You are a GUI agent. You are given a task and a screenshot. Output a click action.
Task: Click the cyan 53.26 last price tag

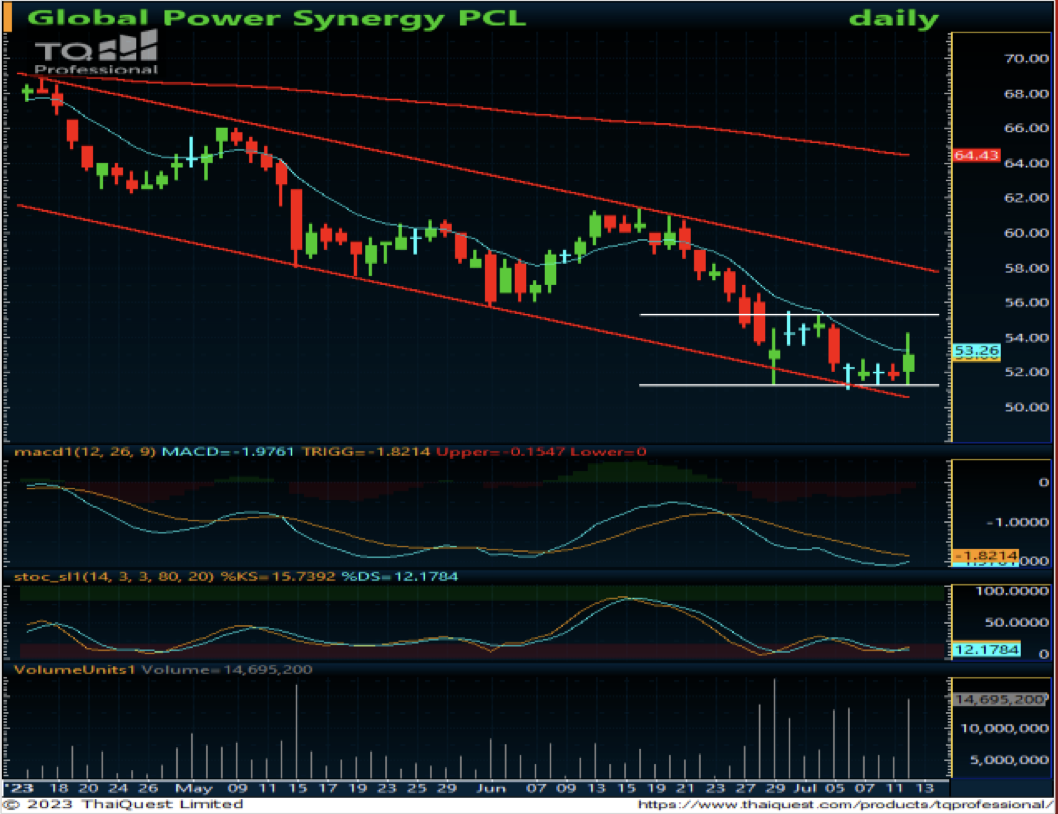[976, 350]
